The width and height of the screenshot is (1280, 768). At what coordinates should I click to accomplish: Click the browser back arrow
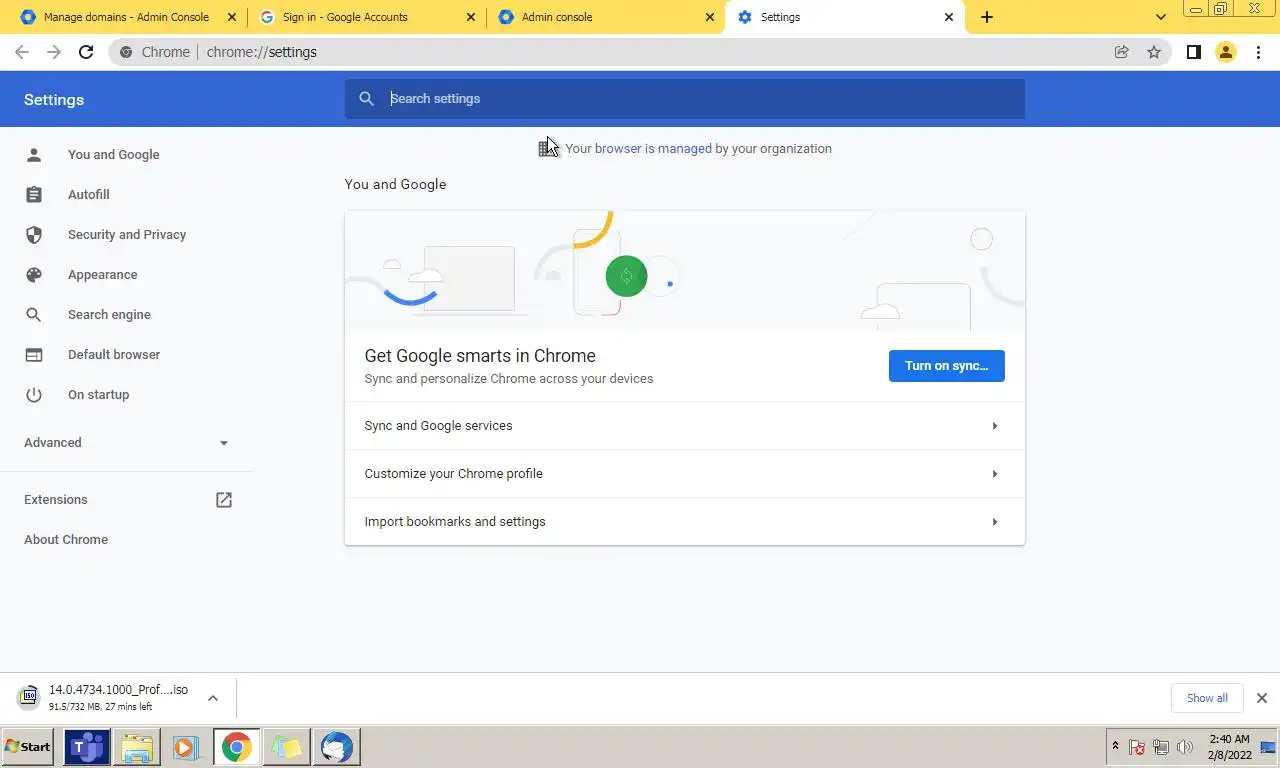coord(22,52)
